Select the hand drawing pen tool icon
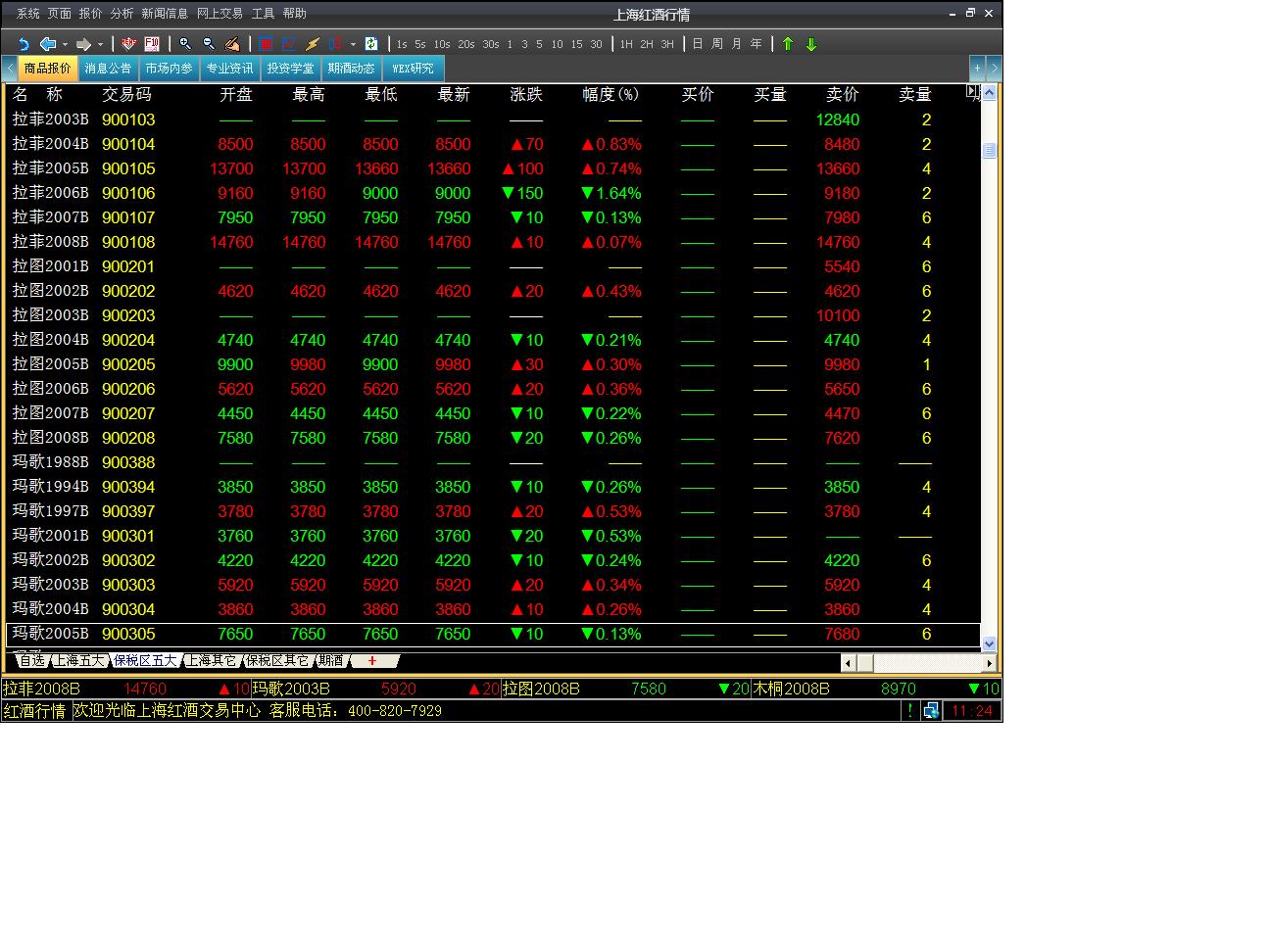The height and width of the screenshot is (952, 1270). (x=232, y=44)
